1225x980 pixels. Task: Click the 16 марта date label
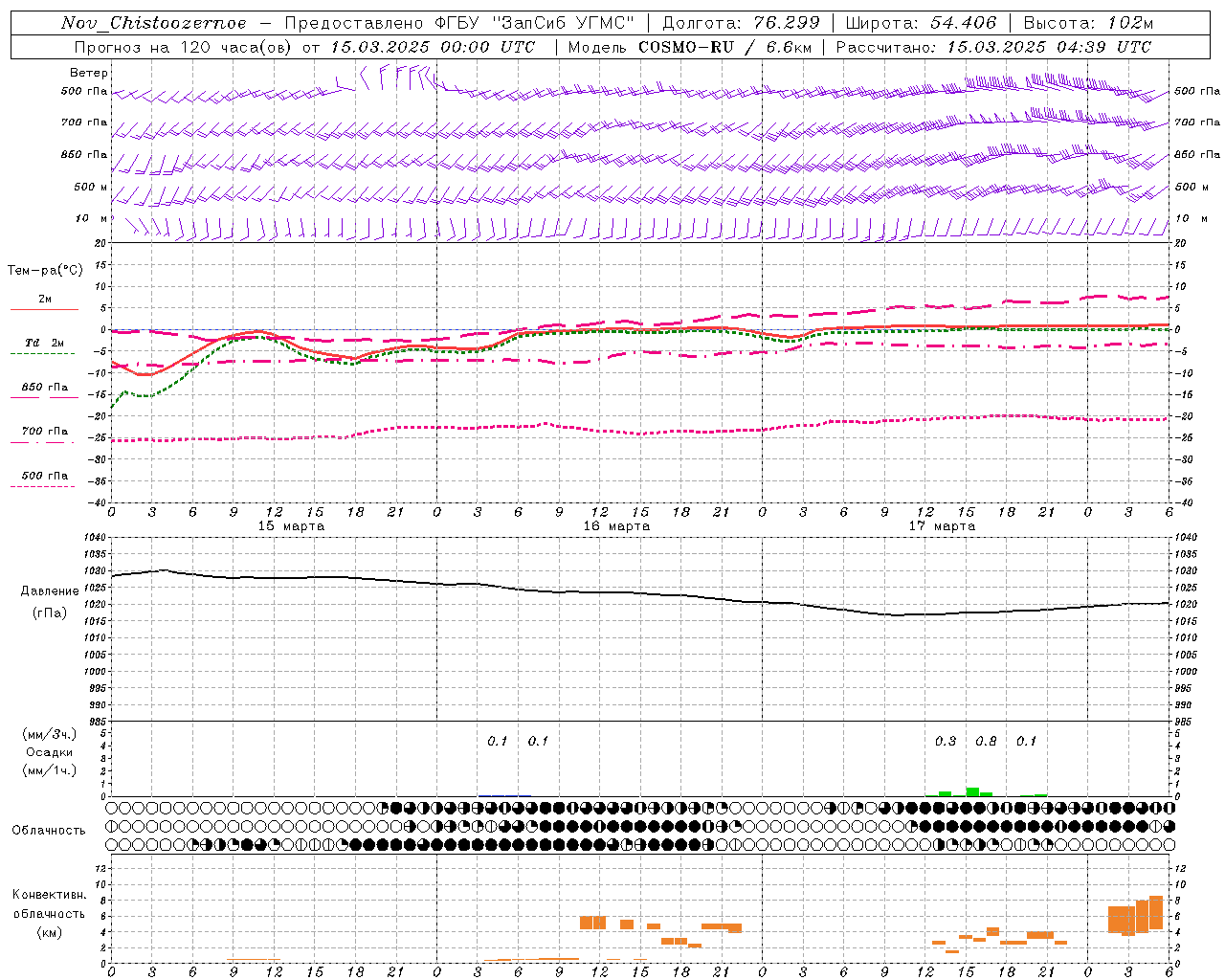(616, 525)
